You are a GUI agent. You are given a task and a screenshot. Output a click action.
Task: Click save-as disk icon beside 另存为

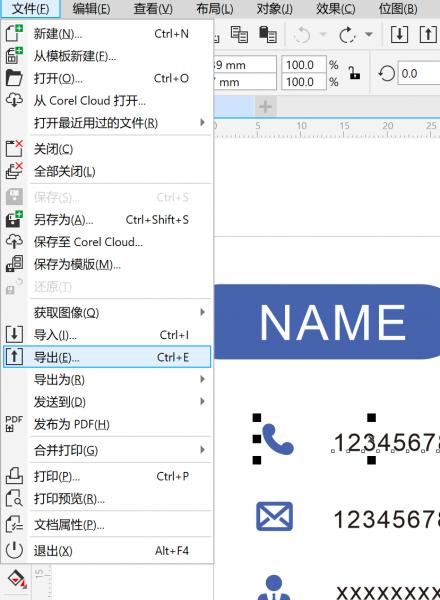[x=14, y=219]
